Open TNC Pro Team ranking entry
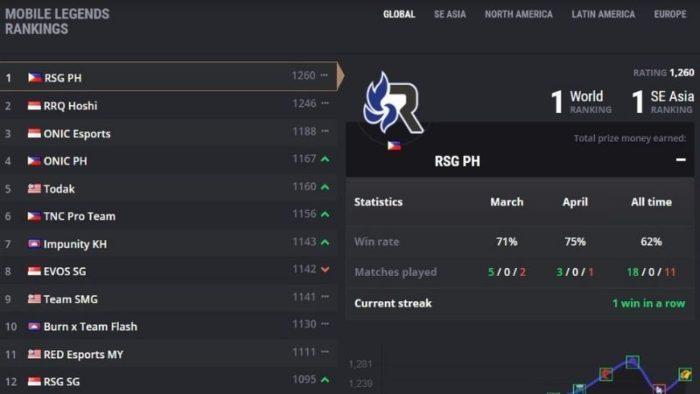700x394 pixels. pyautogui.click(x=169, y=216)
